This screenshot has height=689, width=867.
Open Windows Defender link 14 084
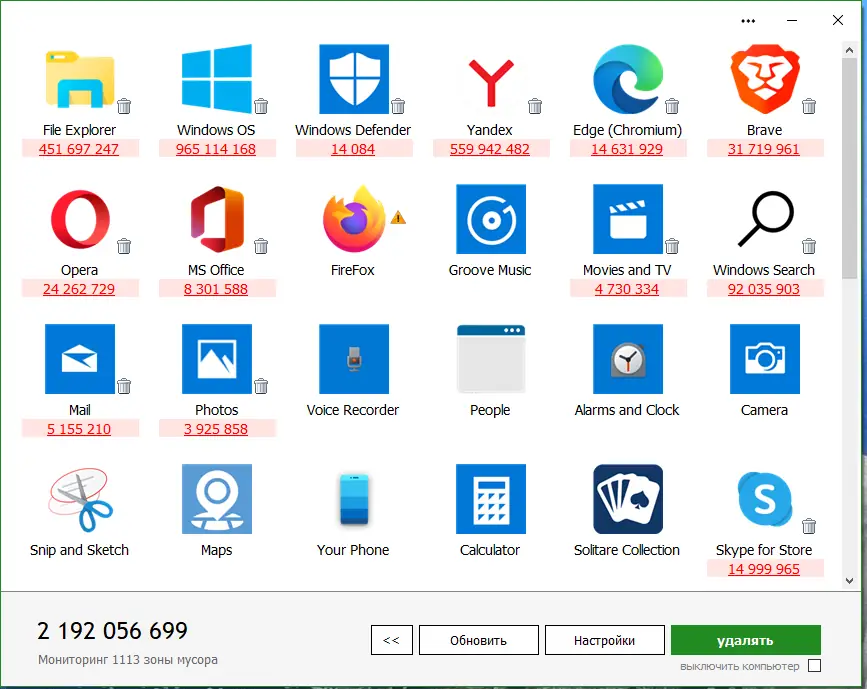[x=353, y=149]
